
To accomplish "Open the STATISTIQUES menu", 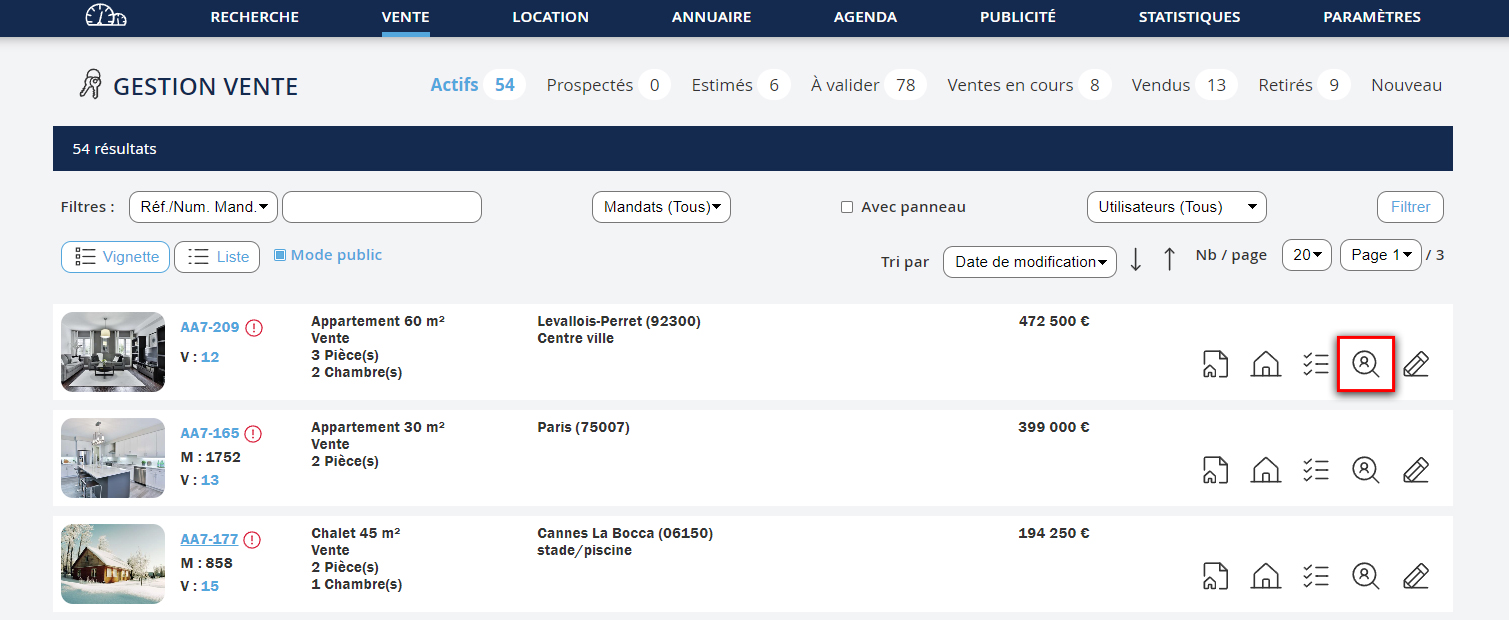I will 1189,17.
